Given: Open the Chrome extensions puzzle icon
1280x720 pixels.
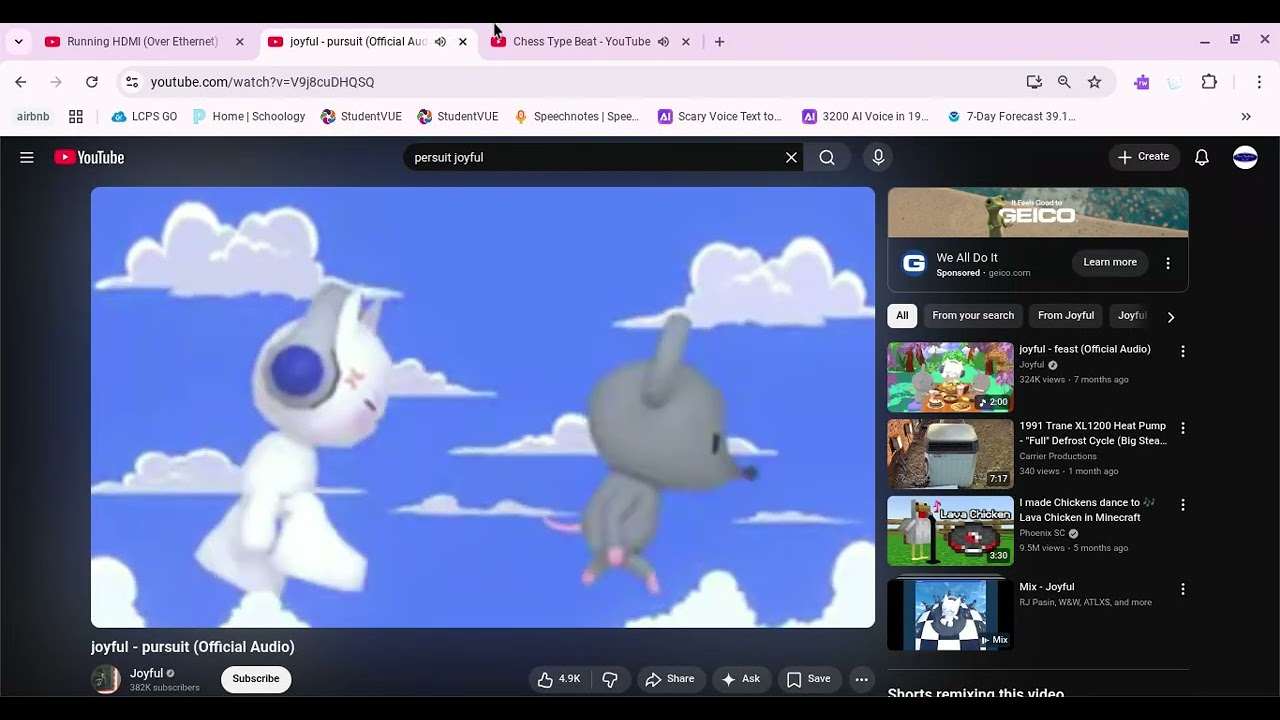Looking at the screenshot, I should coord(1209,82).
